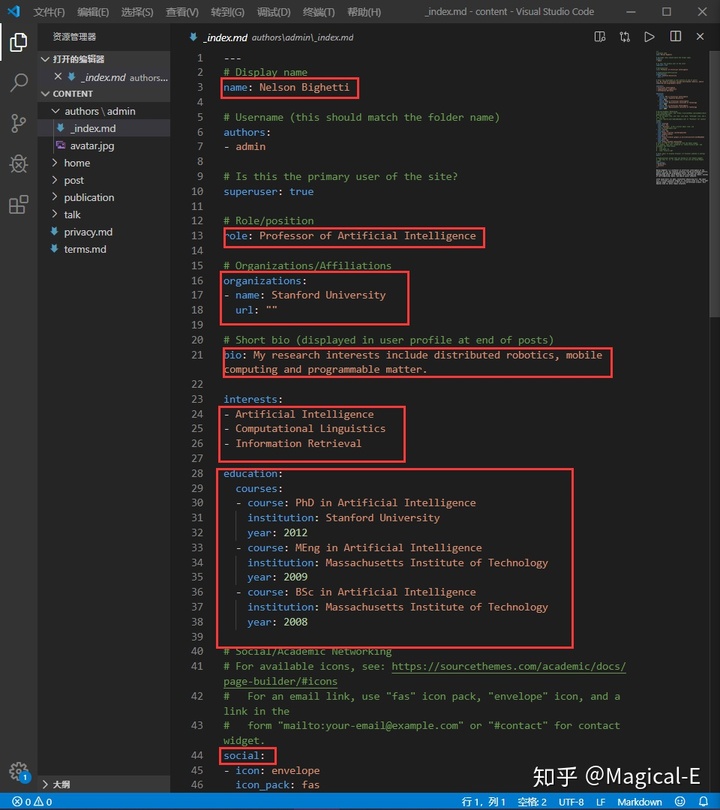Viewport: 720px width, 810px height.
Task: Click the 'name: Nelson Bighetti' line
Action: pos(286,87)
